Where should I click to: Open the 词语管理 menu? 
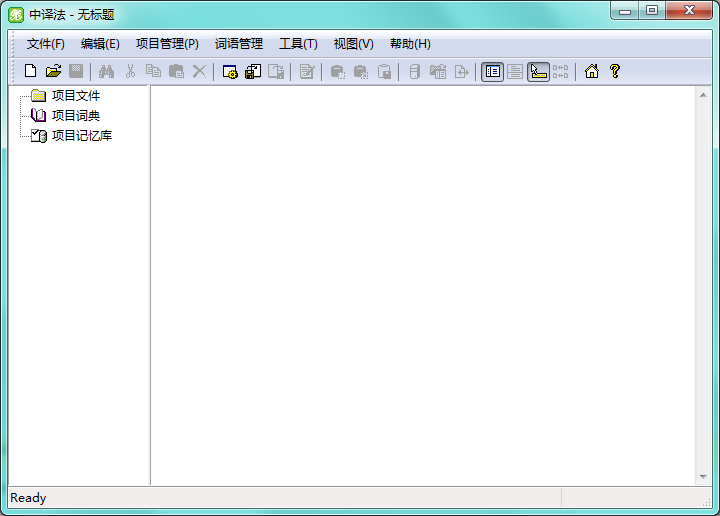pos(239,44)
